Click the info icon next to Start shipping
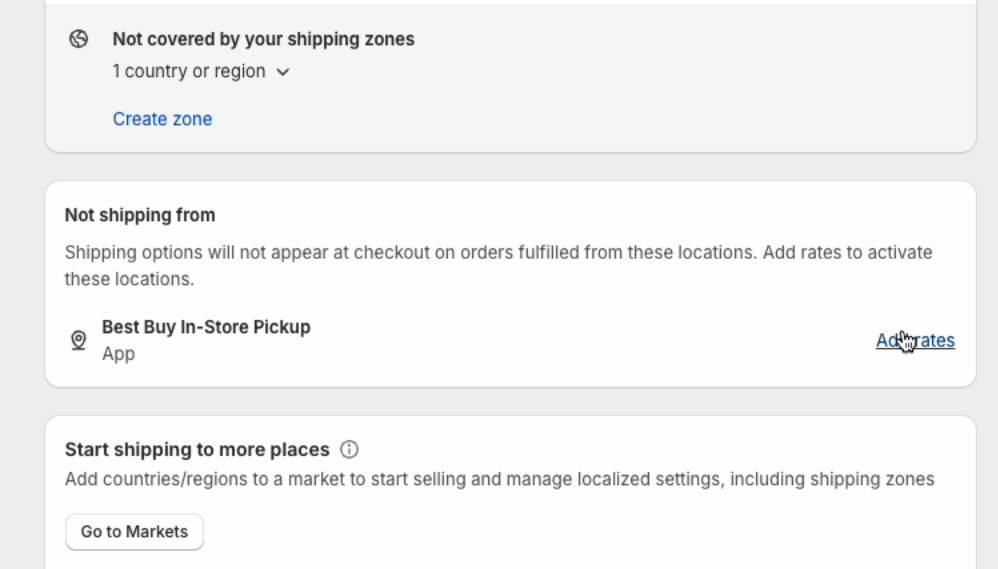Screen dimensions: 998x569 click(349, 449)
